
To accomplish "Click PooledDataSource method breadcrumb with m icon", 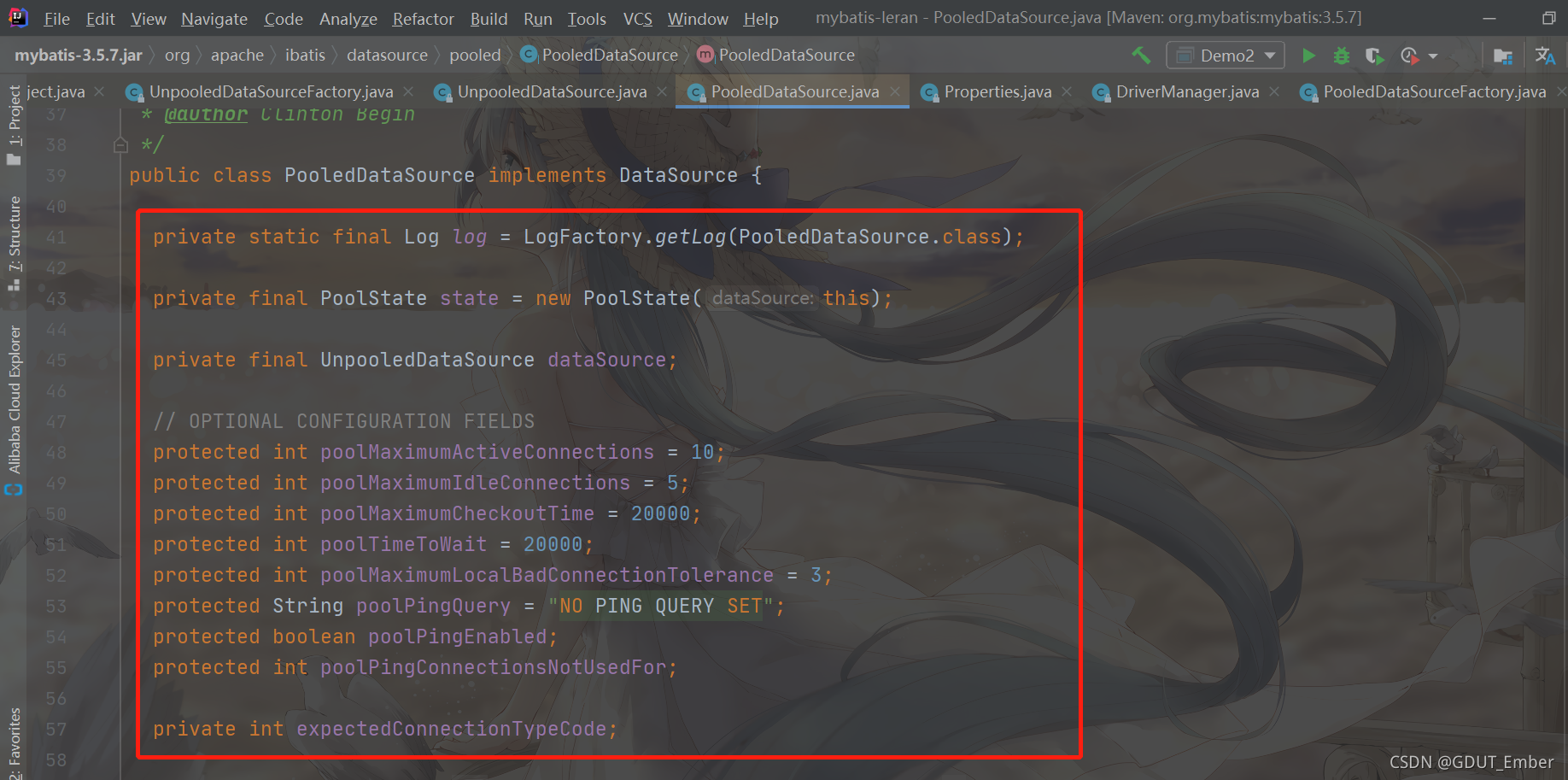I will 776,56.
